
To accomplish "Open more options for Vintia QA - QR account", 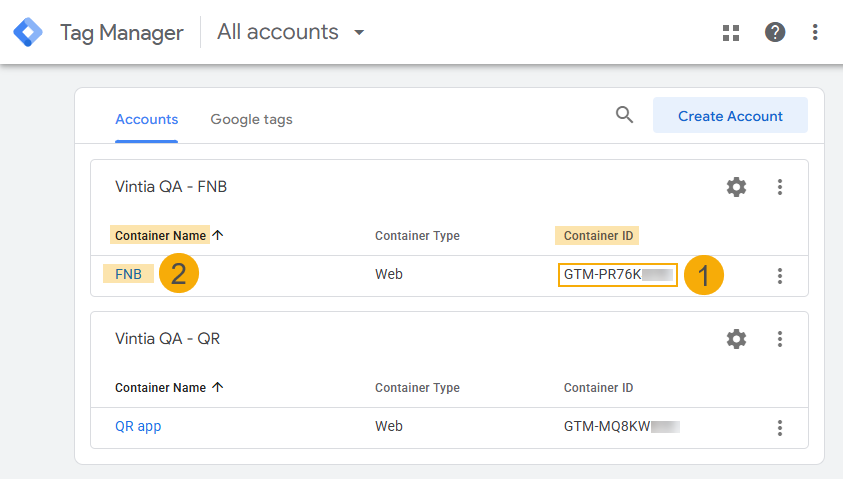I will (x=780, y=339).
